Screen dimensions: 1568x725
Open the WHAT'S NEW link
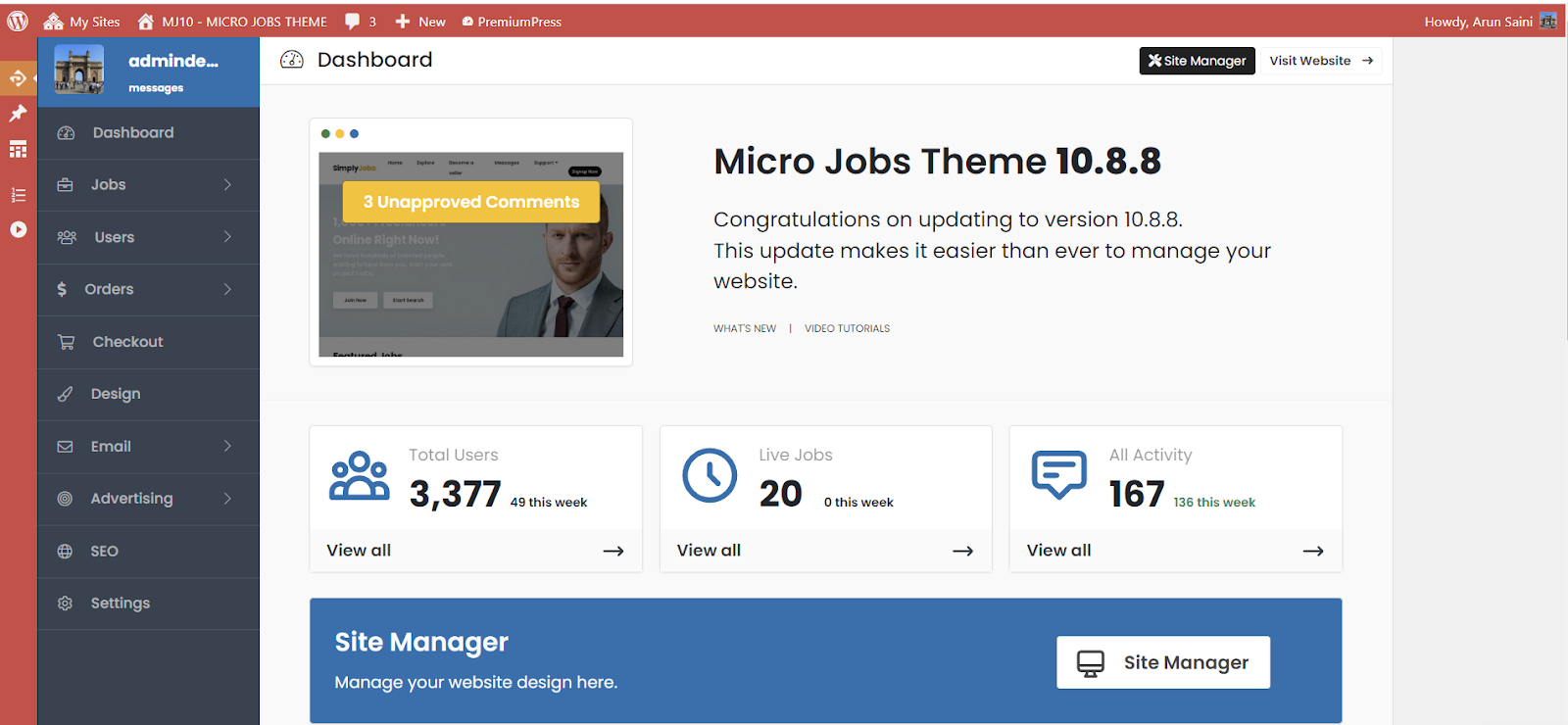point(745,329)
